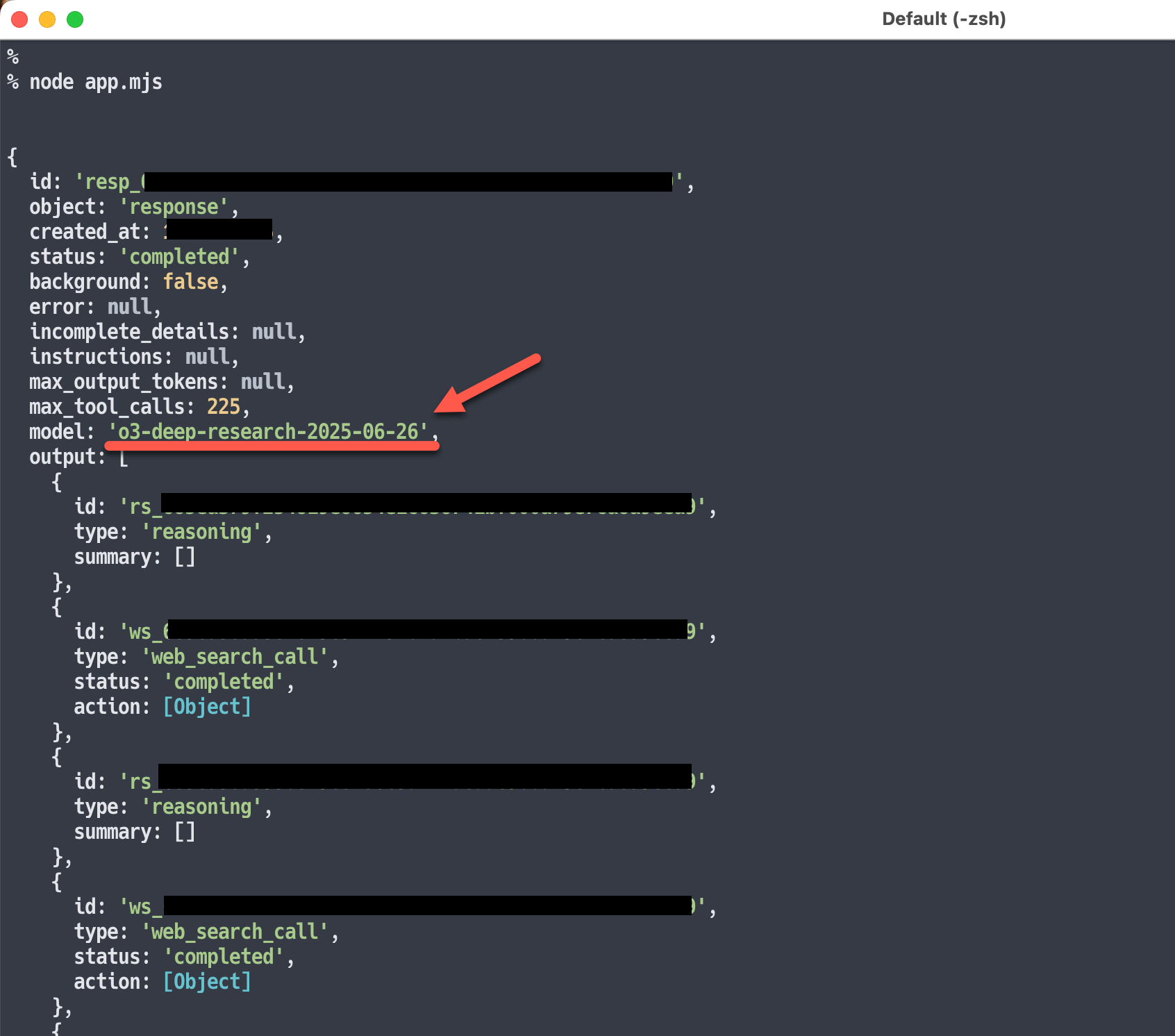Click the 'node app.mjs' command text
The width and height of the screenshot is (1175, 1036).
pos(95,81)
